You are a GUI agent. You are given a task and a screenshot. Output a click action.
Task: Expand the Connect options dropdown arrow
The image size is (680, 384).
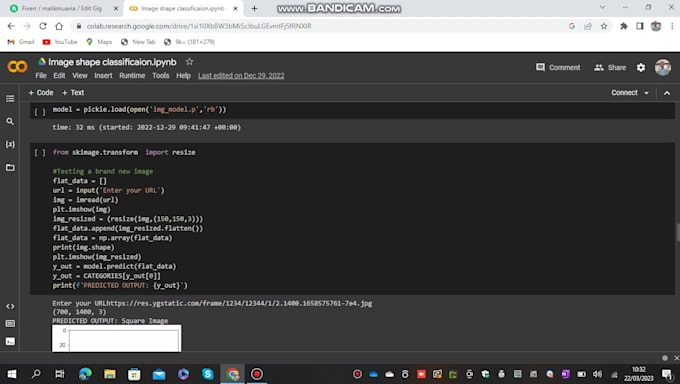pyautogui.click(x=647, y=93)
